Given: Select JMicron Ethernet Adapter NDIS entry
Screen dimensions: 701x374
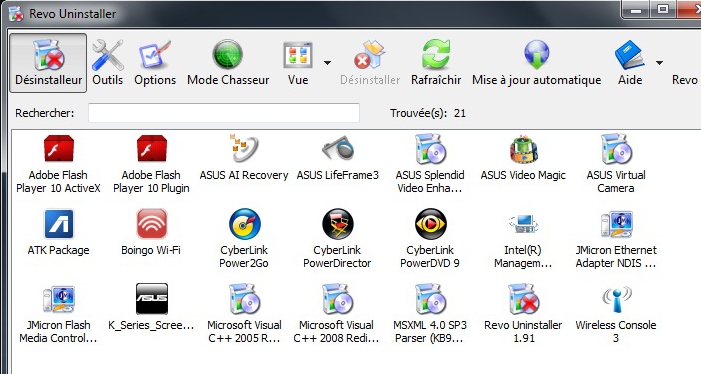Looking at the screenshot, I should [616, 239].
